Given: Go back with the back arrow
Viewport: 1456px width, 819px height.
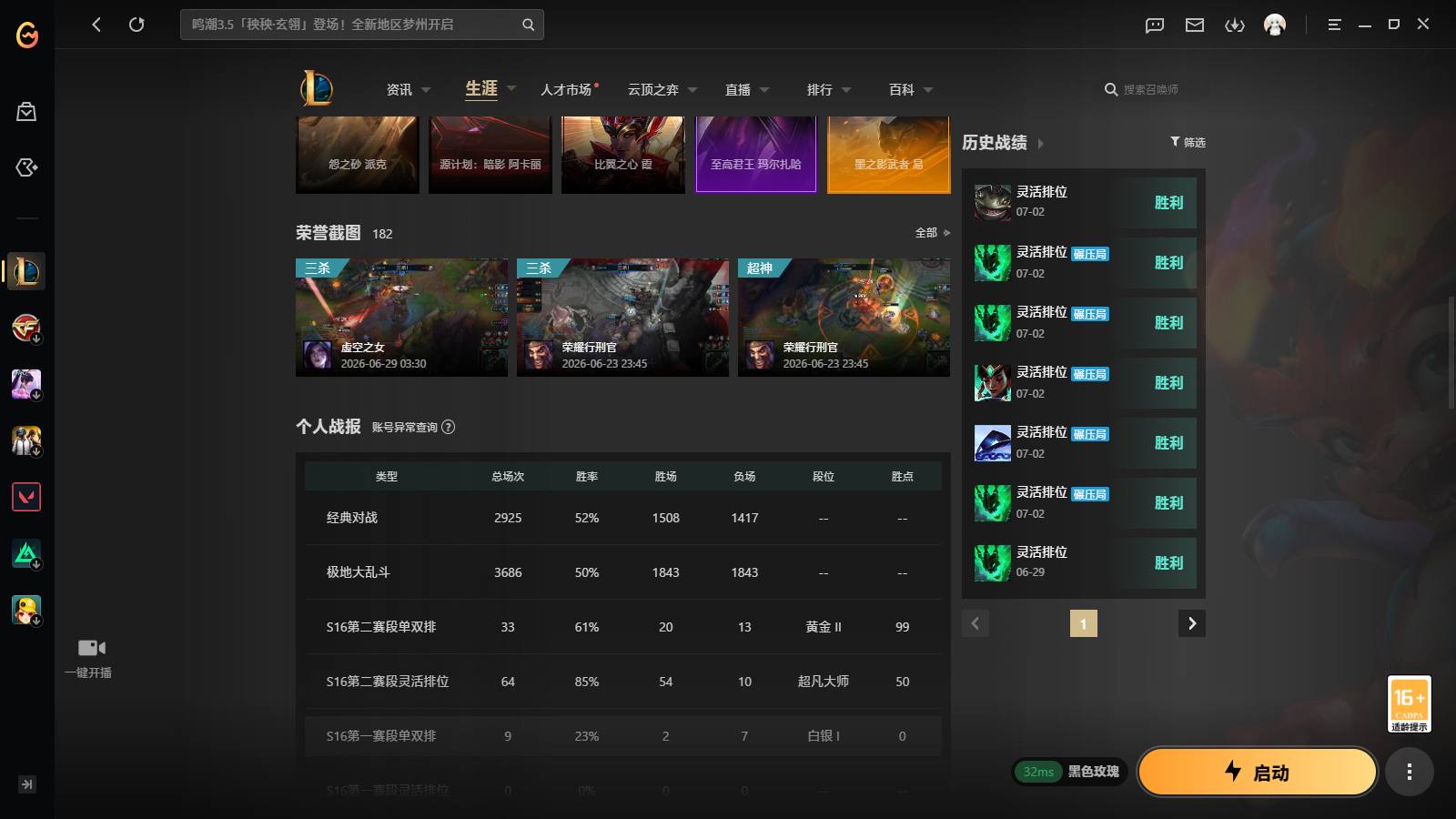Looking at the screenshot, I should coord(96,25).
